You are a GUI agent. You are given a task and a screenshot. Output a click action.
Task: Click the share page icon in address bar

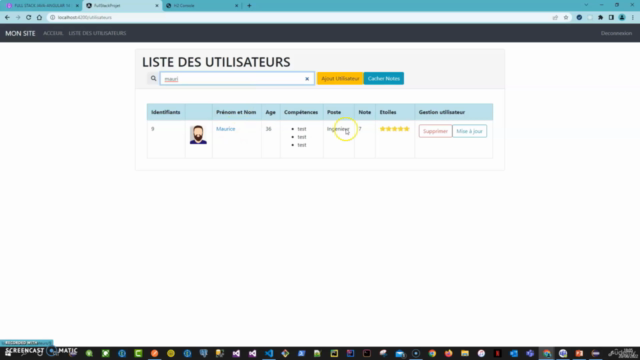click(x=555, y=18)
